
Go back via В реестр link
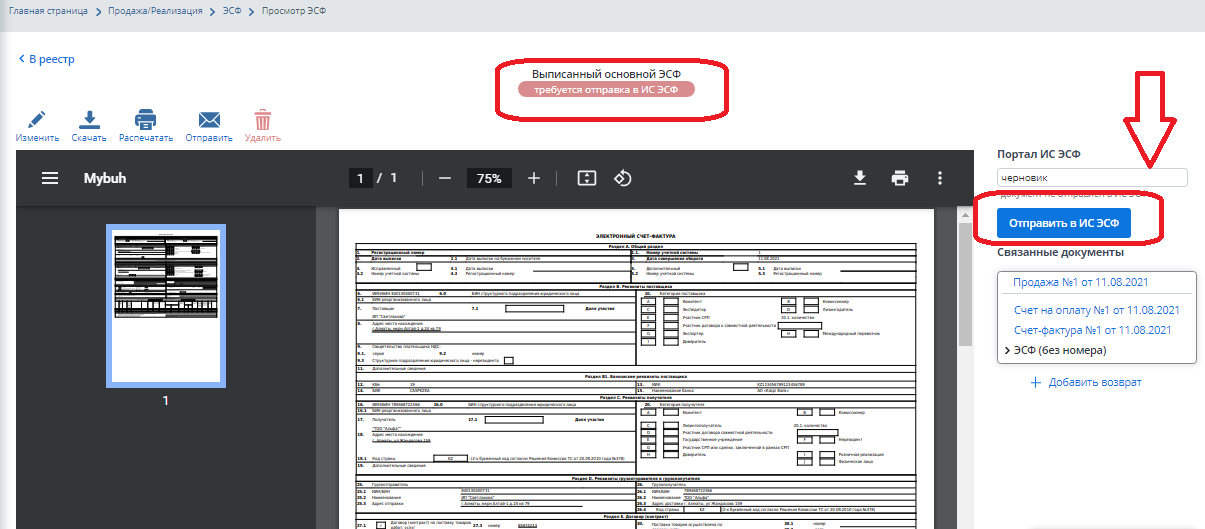tap(46, 59)
